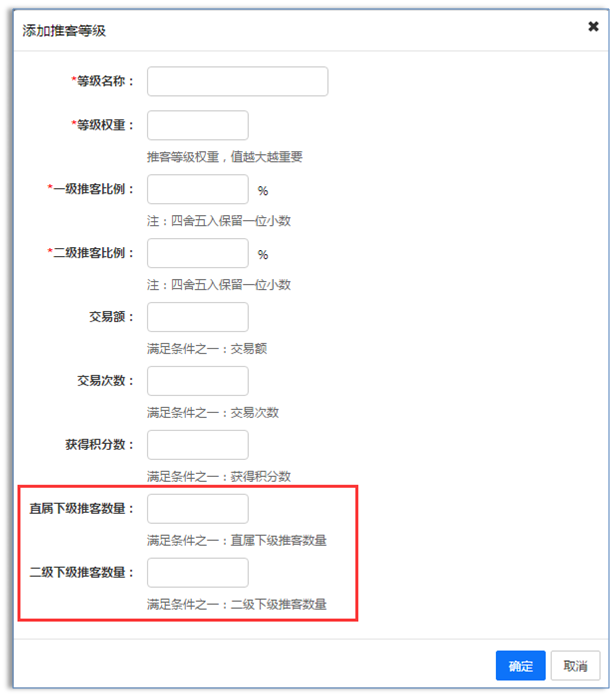Cancel using the 取消 button

(x=576, y=665)
